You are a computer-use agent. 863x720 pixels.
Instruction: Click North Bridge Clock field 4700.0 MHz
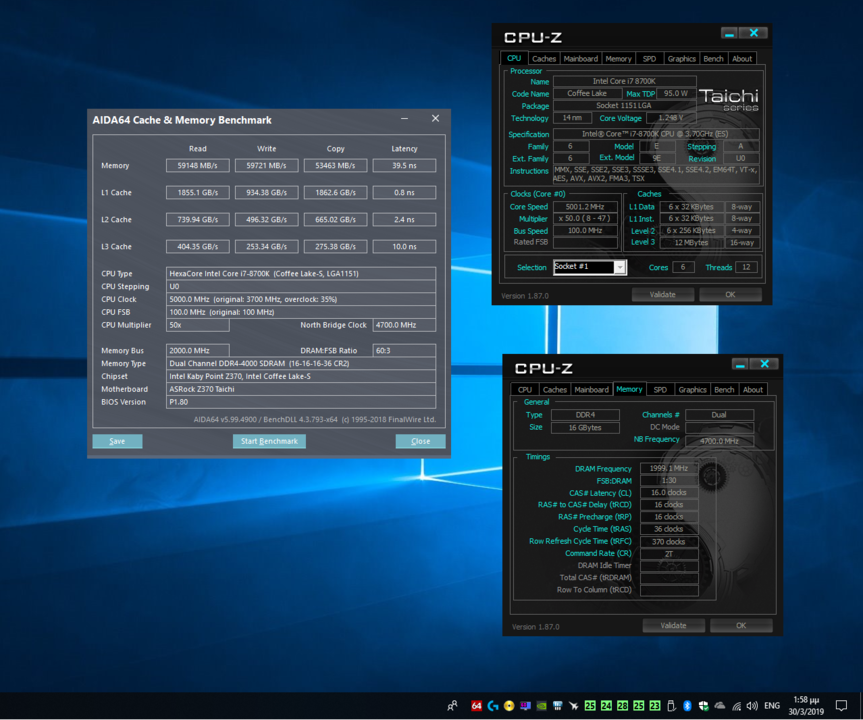click(404, 325)
